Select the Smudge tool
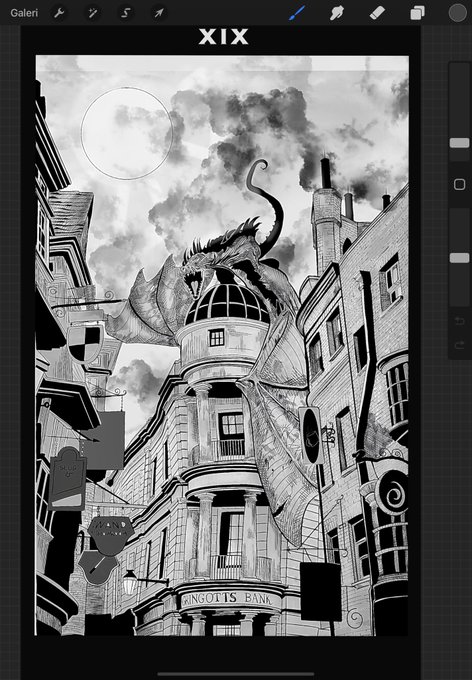Viewport: 472px width, 680px height. tap(337, 13)
